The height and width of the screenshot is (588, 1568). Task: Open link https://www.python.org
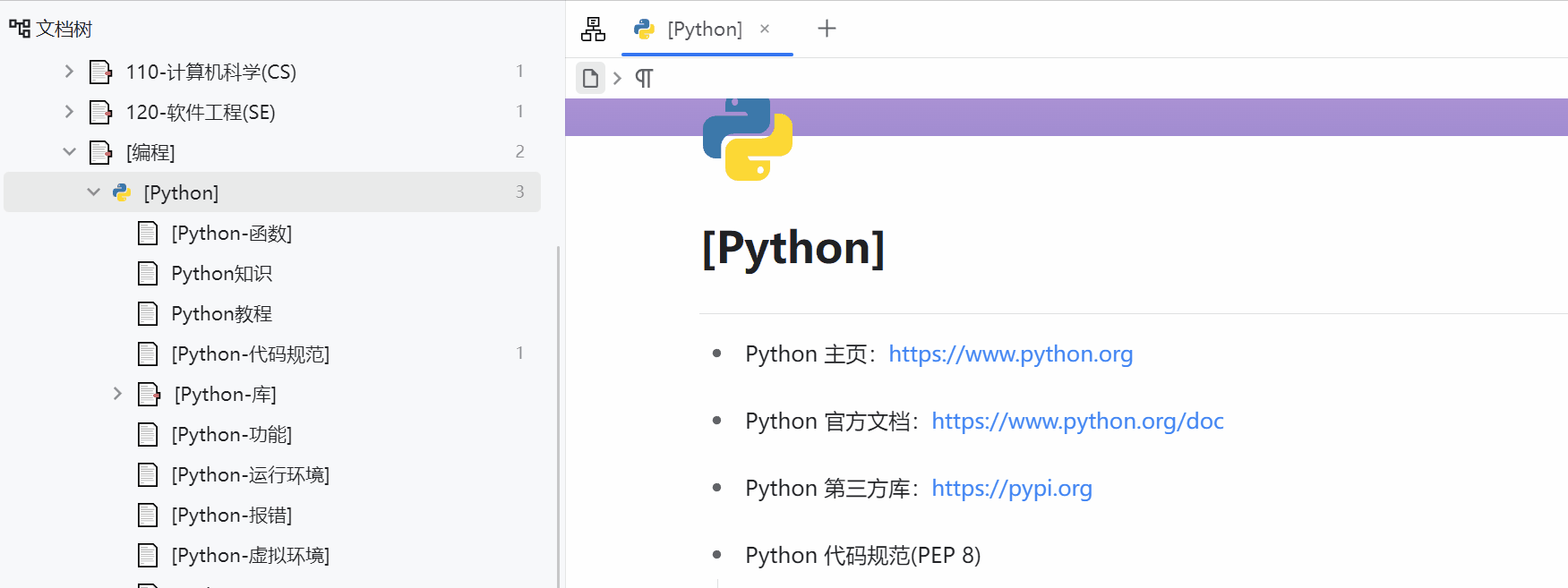pos(1011,354)
